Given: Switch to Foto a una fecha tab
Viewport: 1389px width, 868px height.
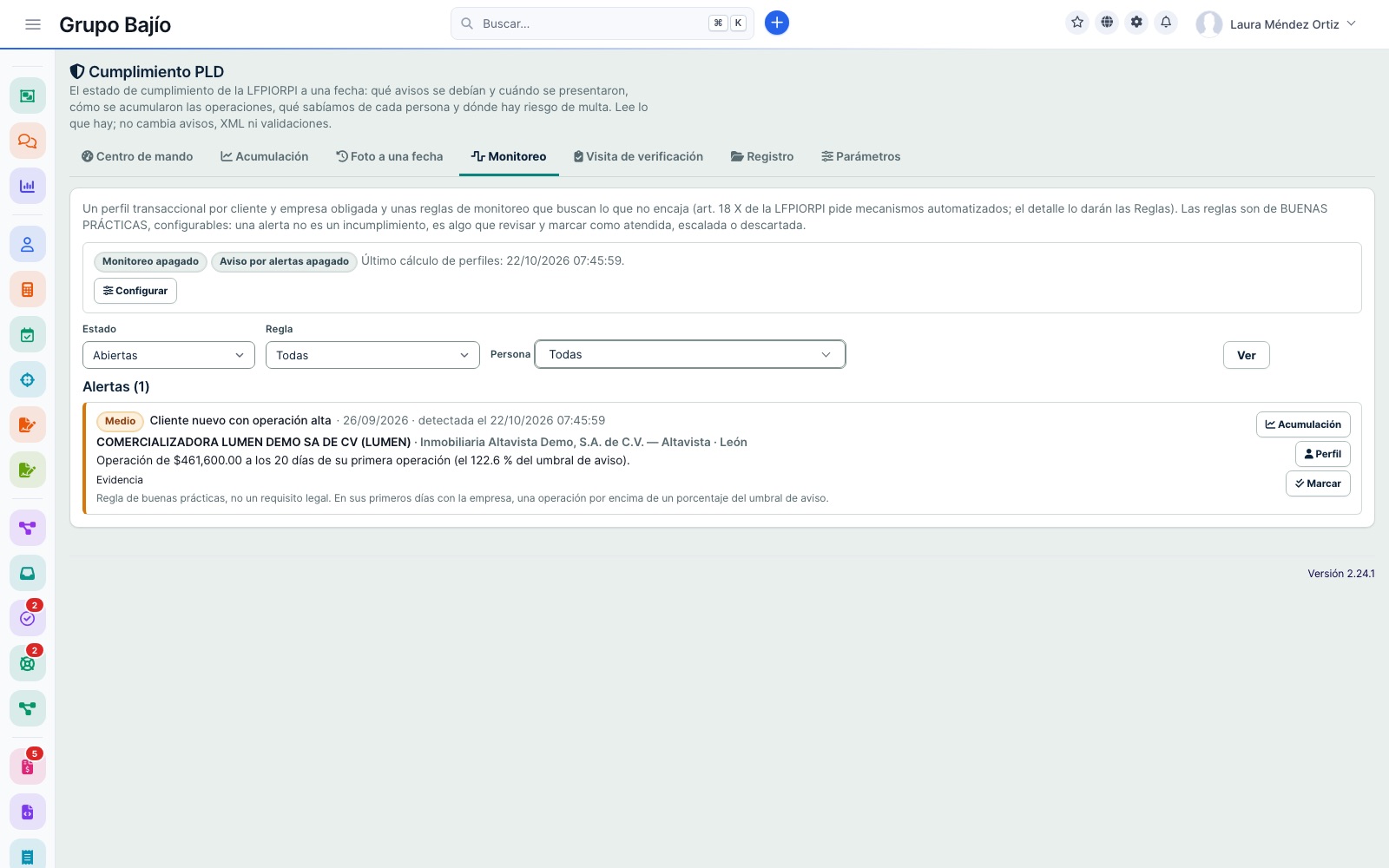Looking at the screenshot, I should click(390, 156).
